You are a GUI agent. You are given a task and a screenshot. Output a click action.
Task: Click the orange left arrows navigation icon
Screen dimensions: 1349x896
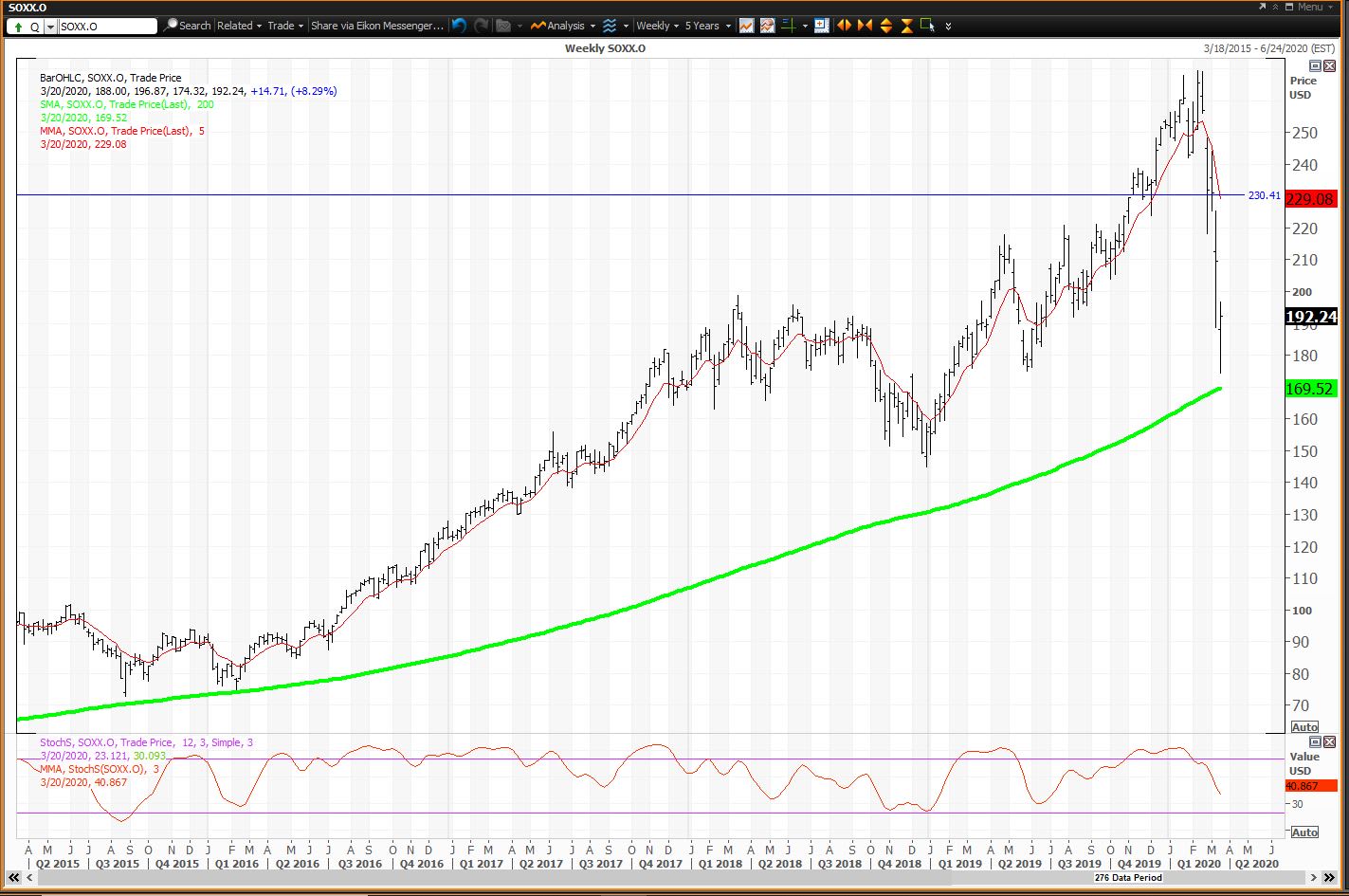843,26
